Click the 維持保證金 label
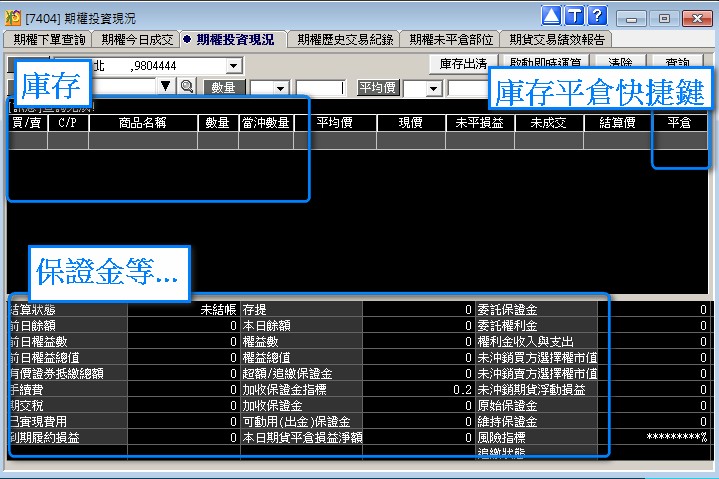719x479 pixels. coord(508,422)
